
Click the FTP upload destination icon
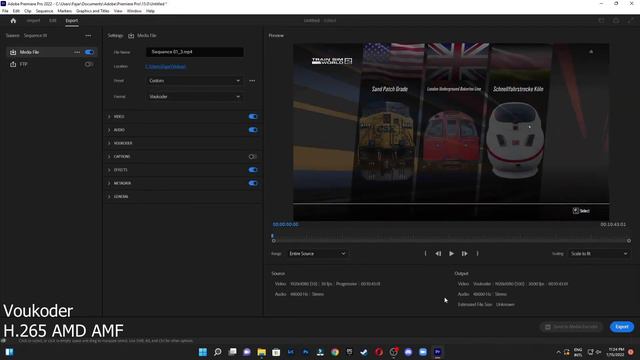tap(13, 64)
